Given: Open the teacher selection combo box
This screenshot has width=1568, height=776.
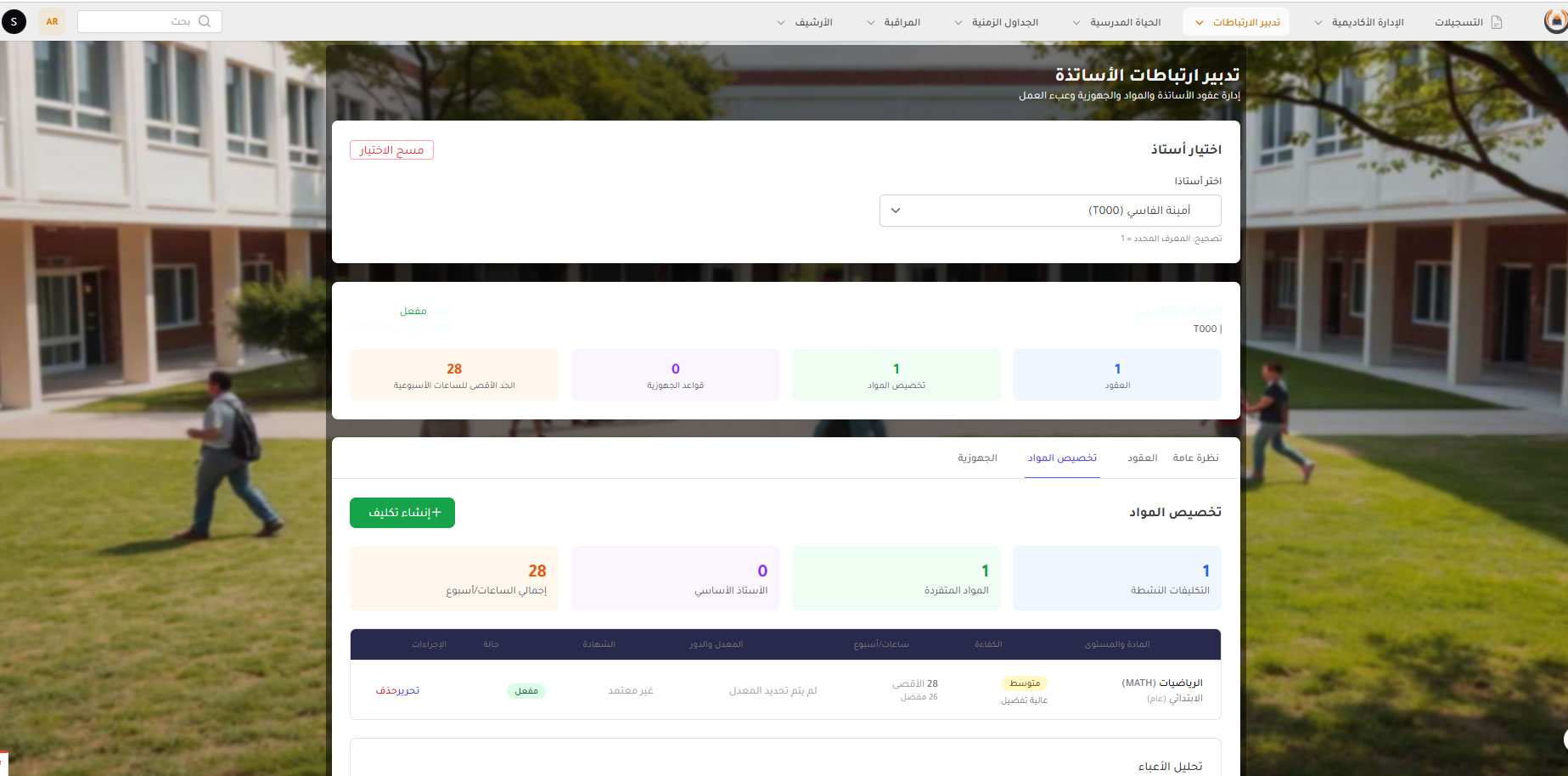Looking at the screenshot, I should pyautogui.click(x=1050, y=211).
